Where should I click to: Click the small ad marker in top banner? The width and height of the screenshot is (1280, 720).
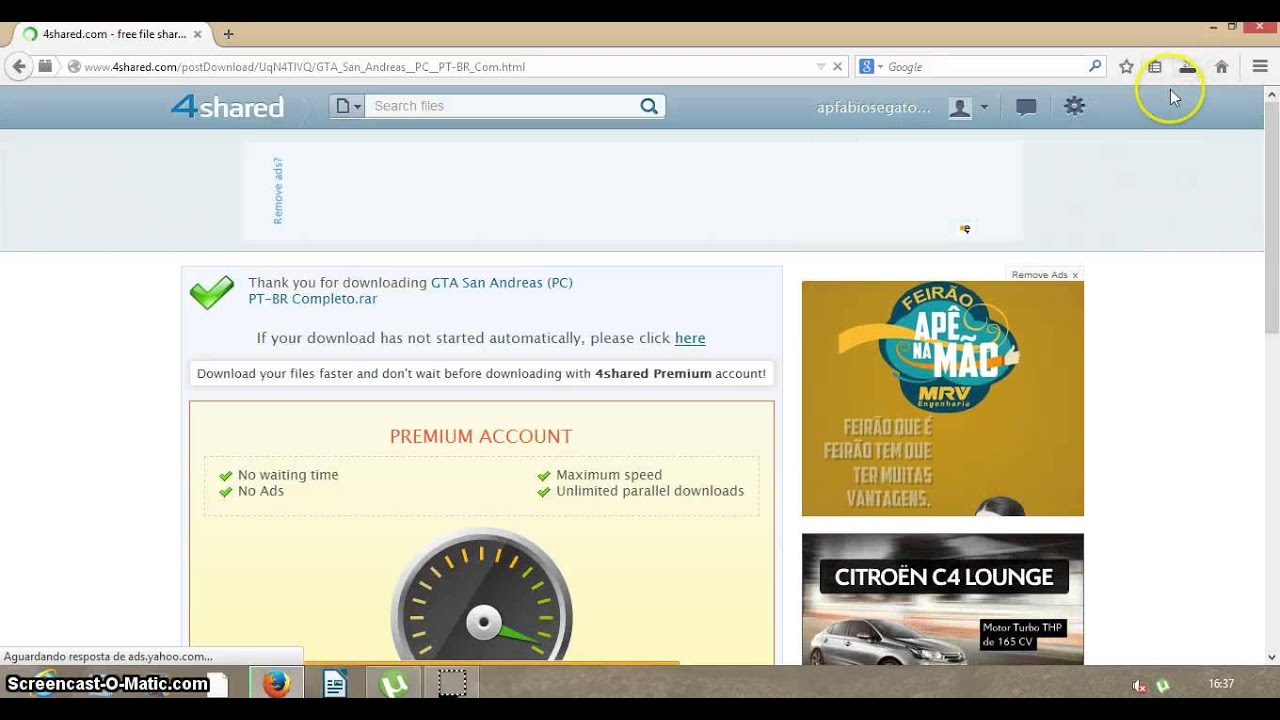[x=965, y=229]
